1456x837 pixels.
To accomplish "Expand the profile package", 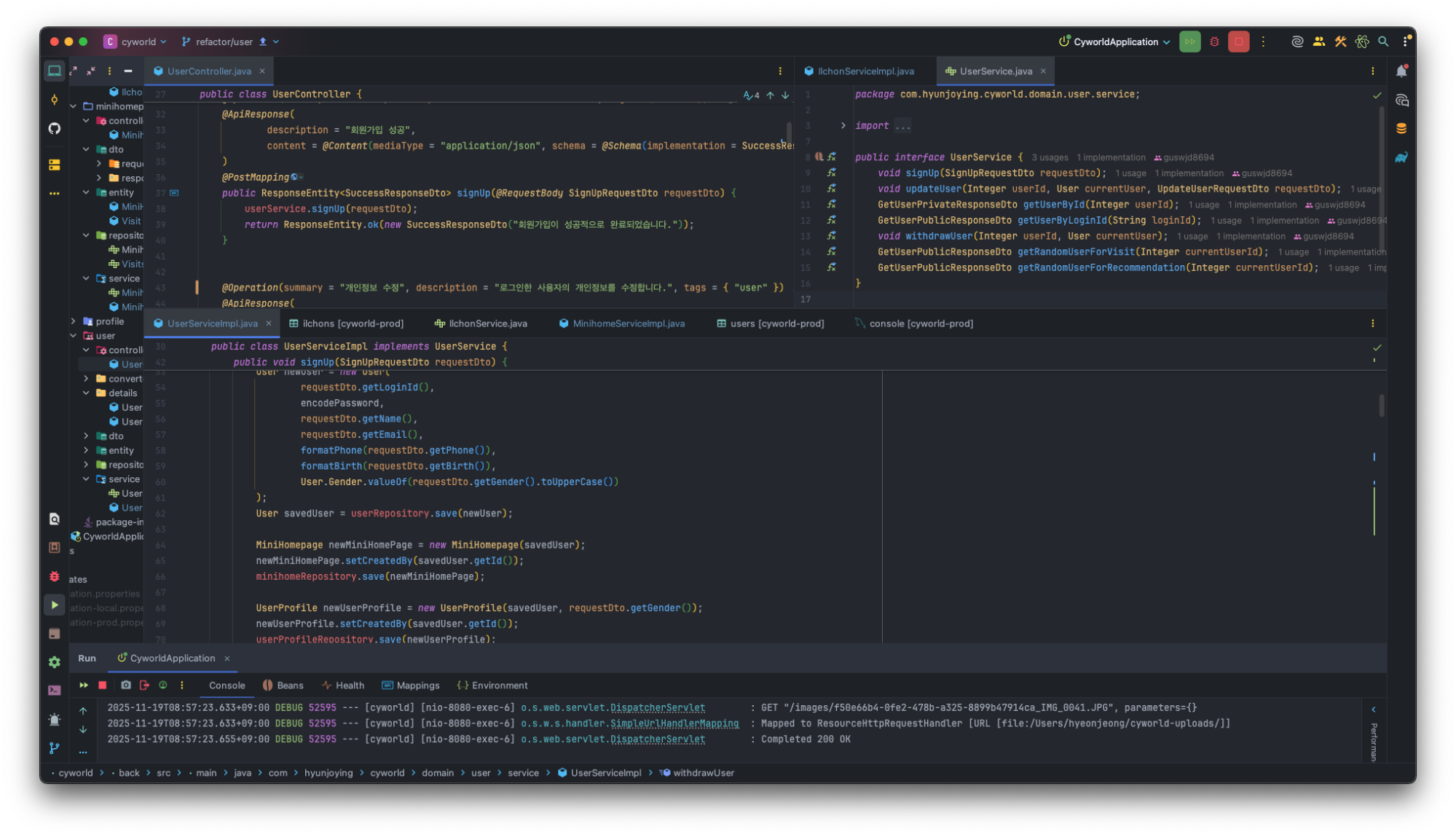I will tap(74, 321).
